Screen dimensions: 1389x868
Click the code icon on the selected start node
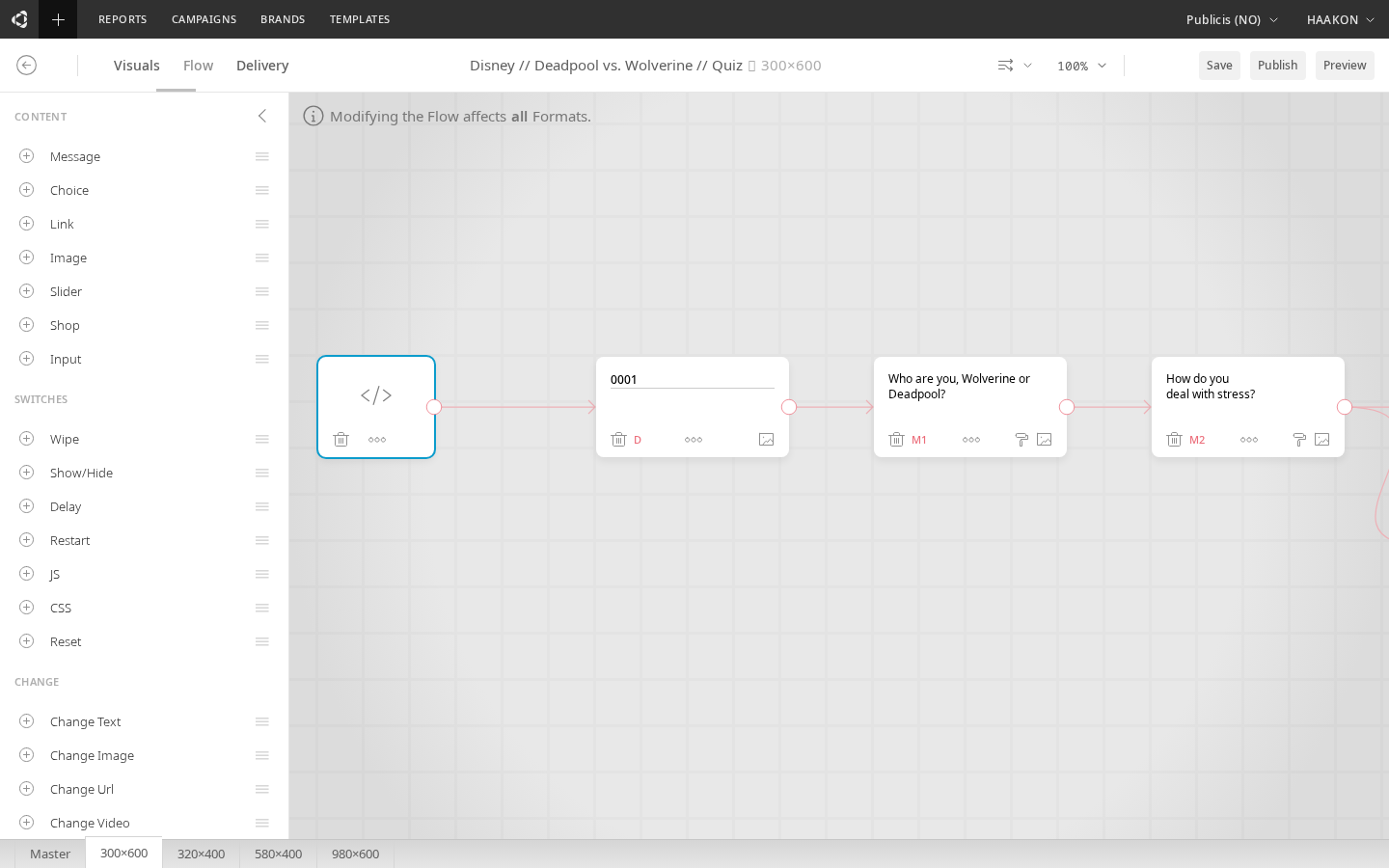[x=376, y=395]
